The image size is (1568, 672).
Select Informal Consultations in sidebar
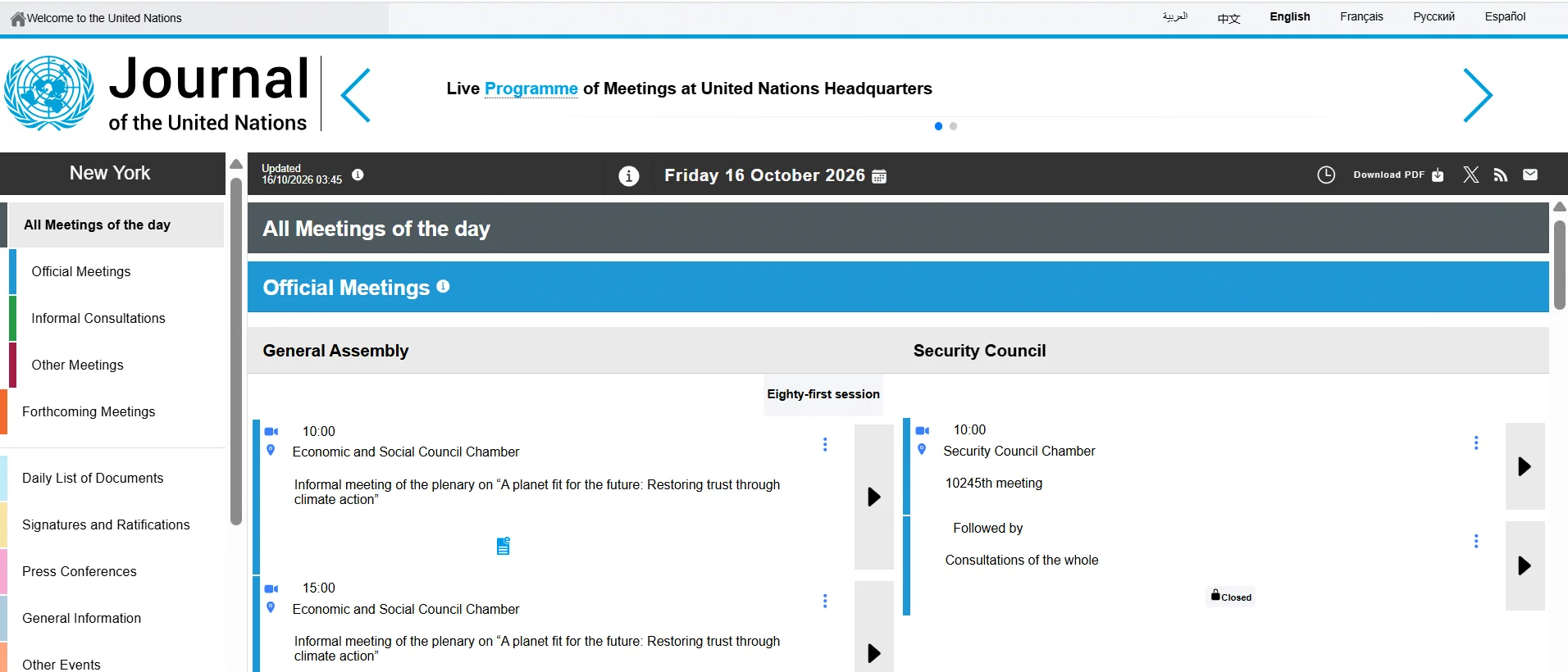116,318
